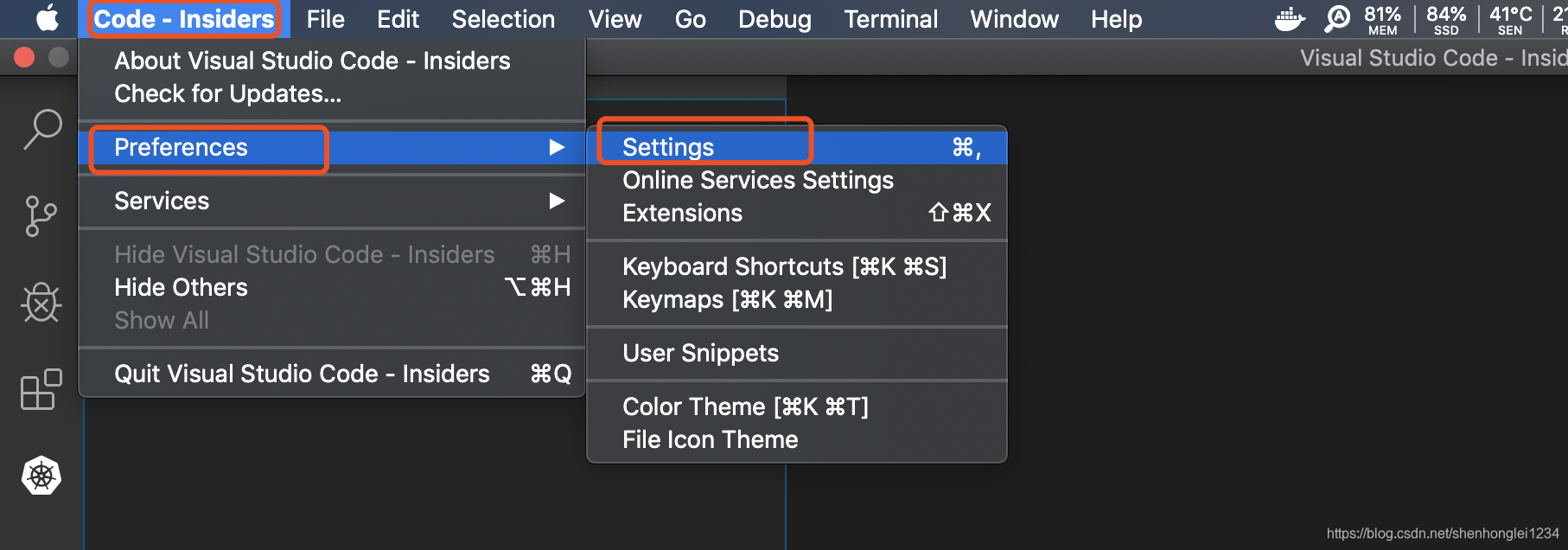Select Color Theme from the submenu
Image resolution: width=1568 pixels, height=550 pixels.
(746, 406)
